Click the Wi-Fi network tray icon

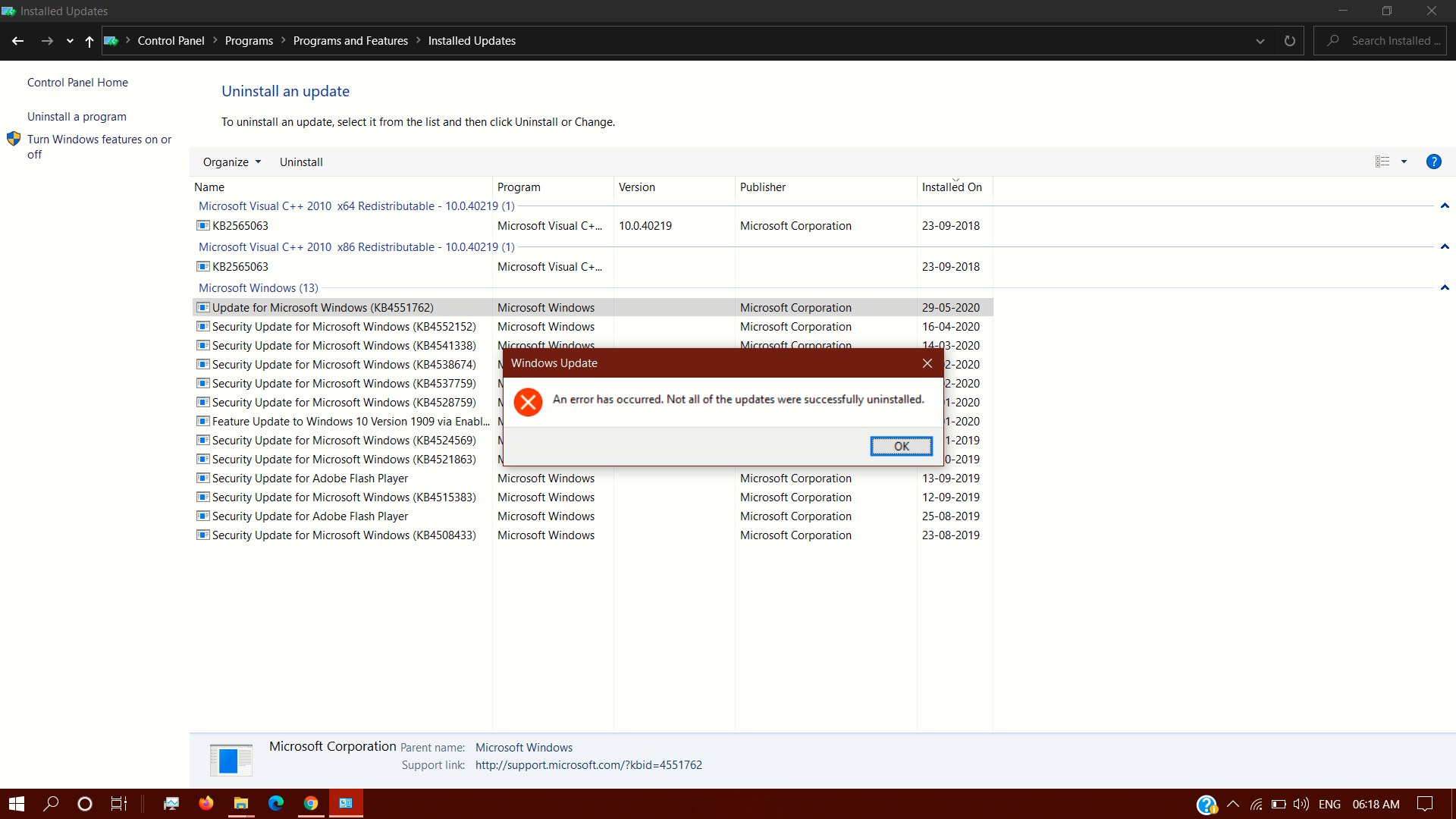tap(1257, 805)
